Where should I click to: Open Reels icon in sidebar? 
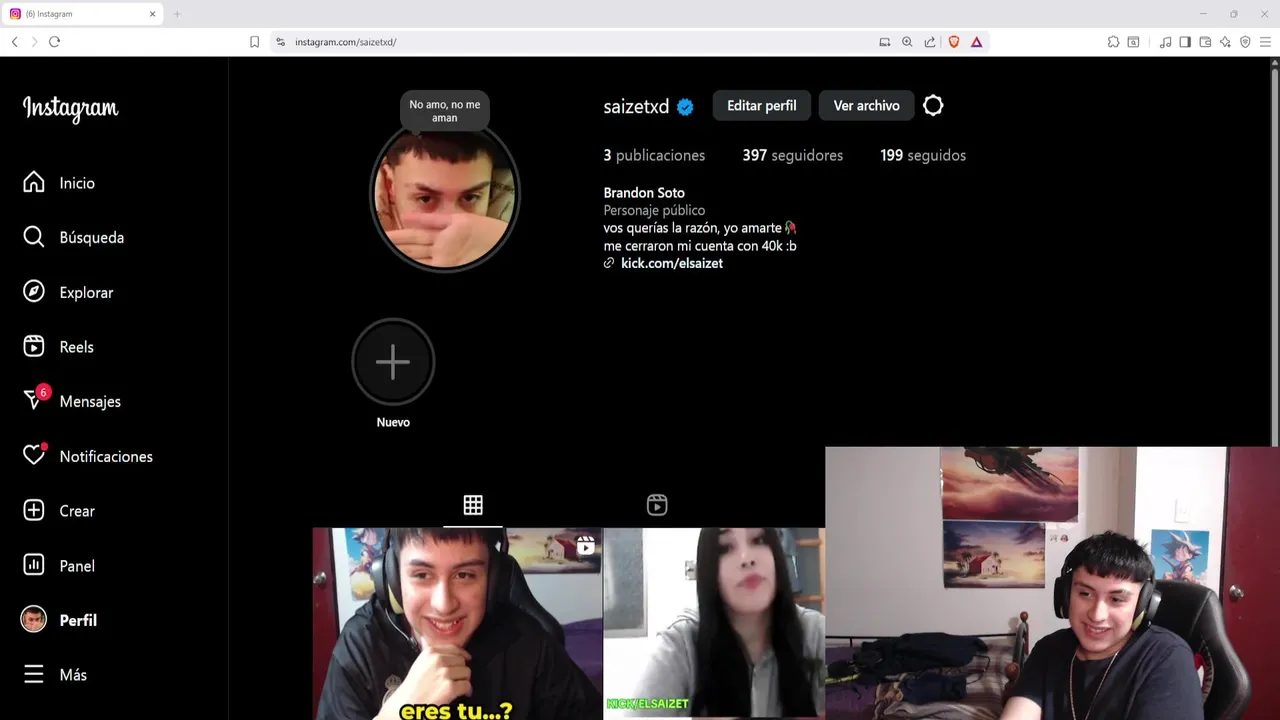tap(34, 346)
